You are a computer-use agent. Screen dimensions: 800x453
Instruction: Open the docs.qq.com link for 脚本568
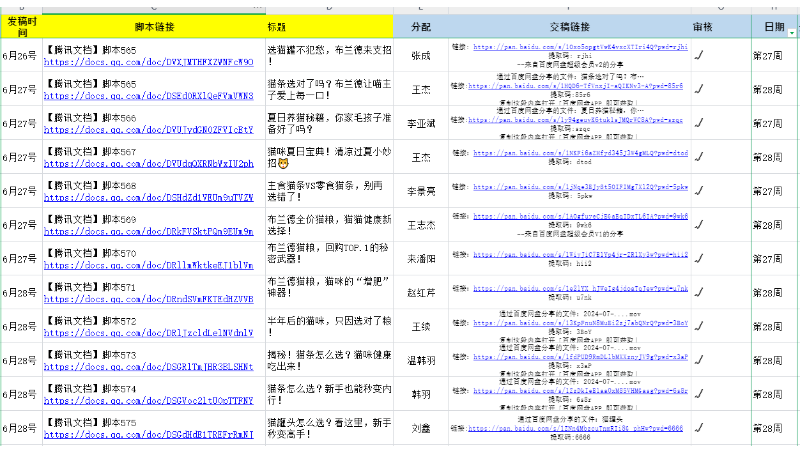(148, 197)
